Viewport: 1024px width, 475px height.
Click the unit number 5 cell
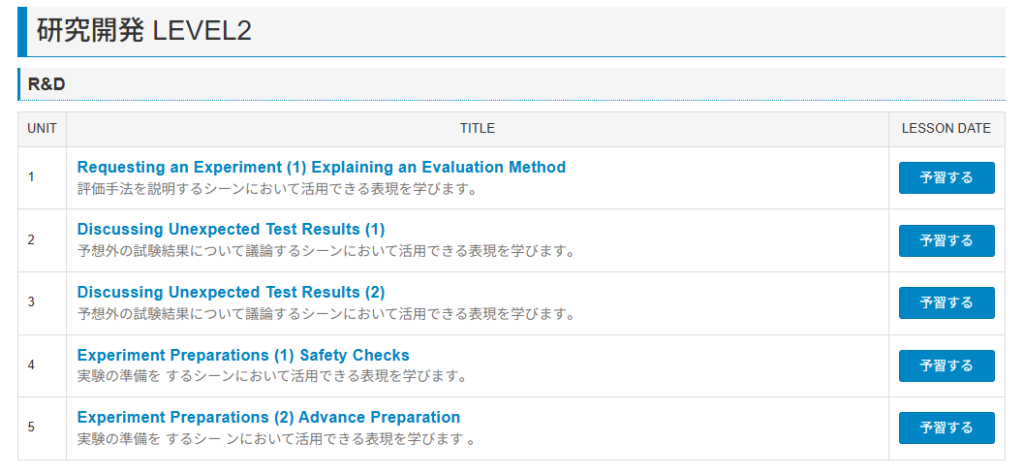point(31,428)
